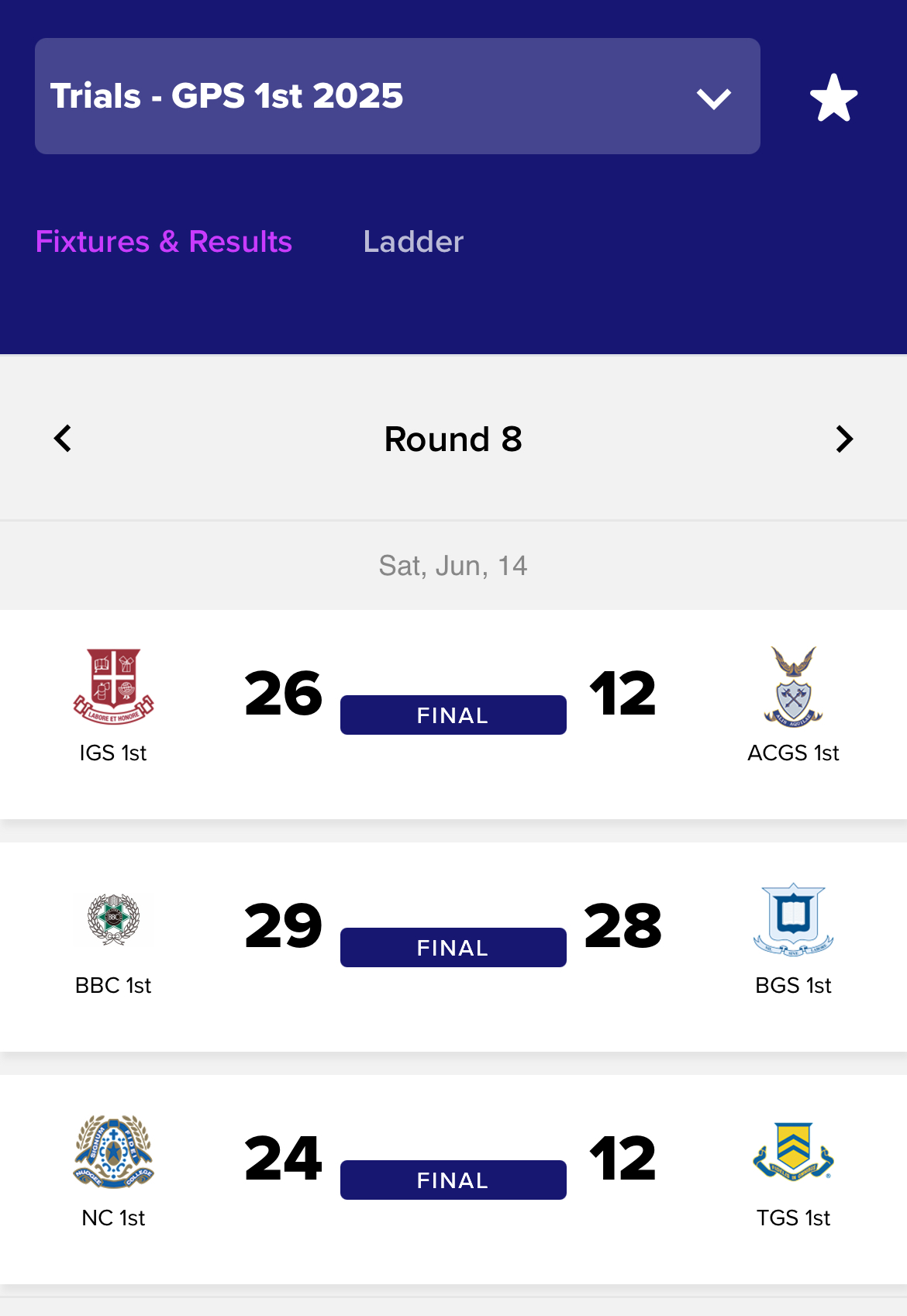Click the competition dropdown chevron arrow
This screenshot has width=907, height=1316.
[x=713, y=98]
